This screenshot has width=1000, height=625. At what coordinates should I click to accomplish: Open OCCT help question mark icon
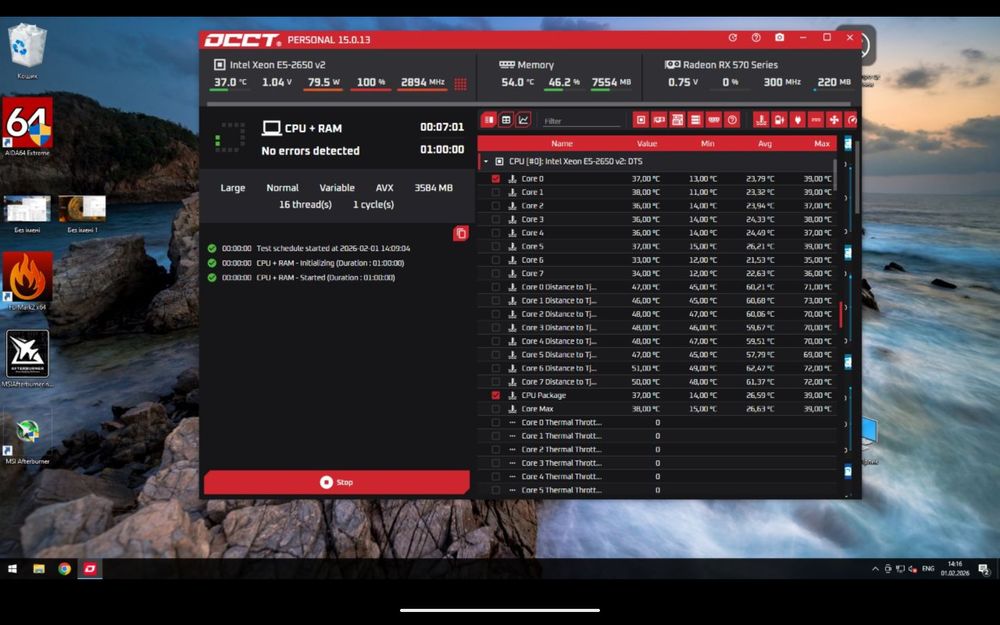(x=756, y=38)
